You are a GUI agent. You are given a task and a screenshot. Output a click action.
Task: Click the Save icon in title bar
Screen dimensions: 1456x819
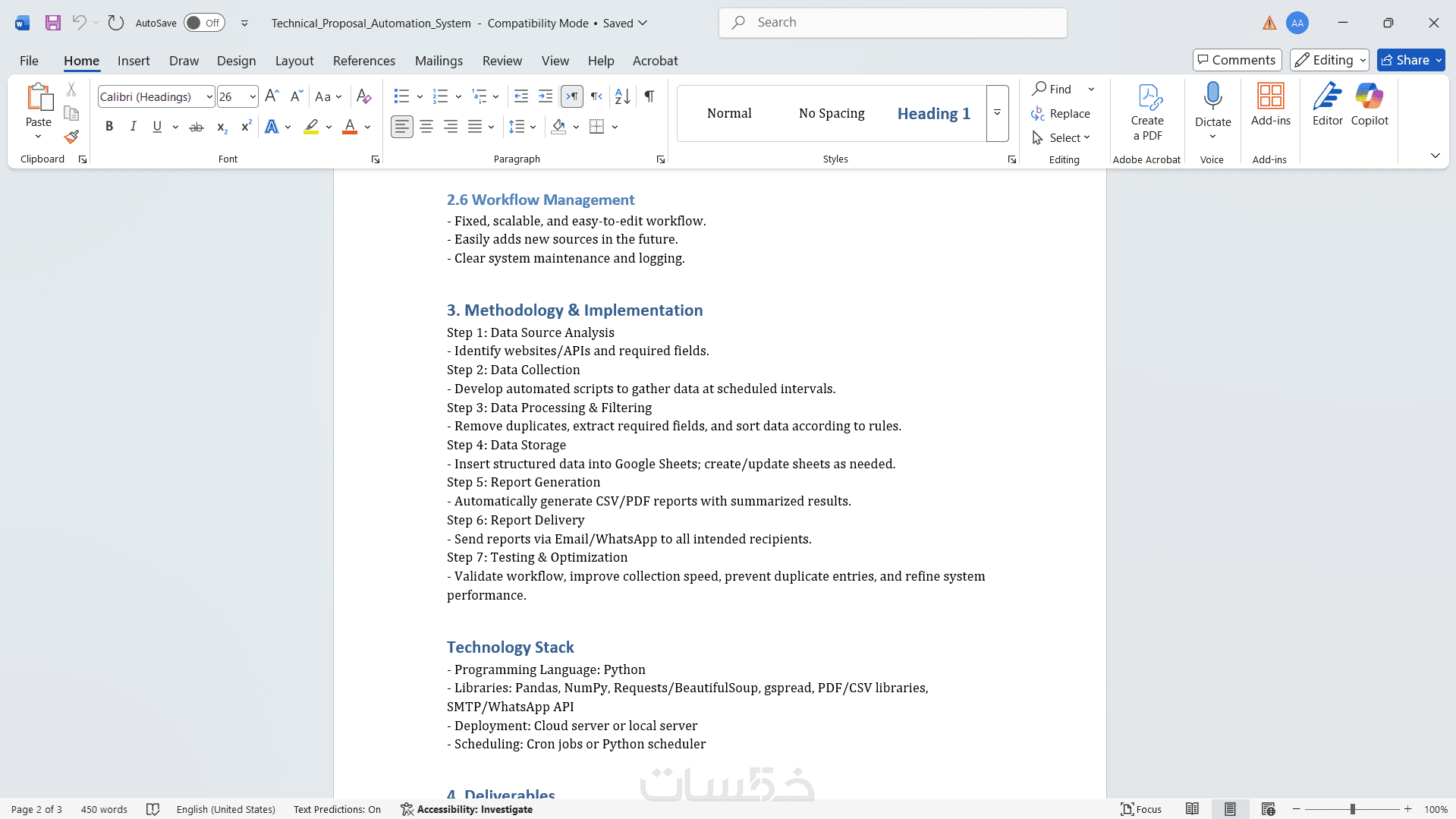click(52, 23)
